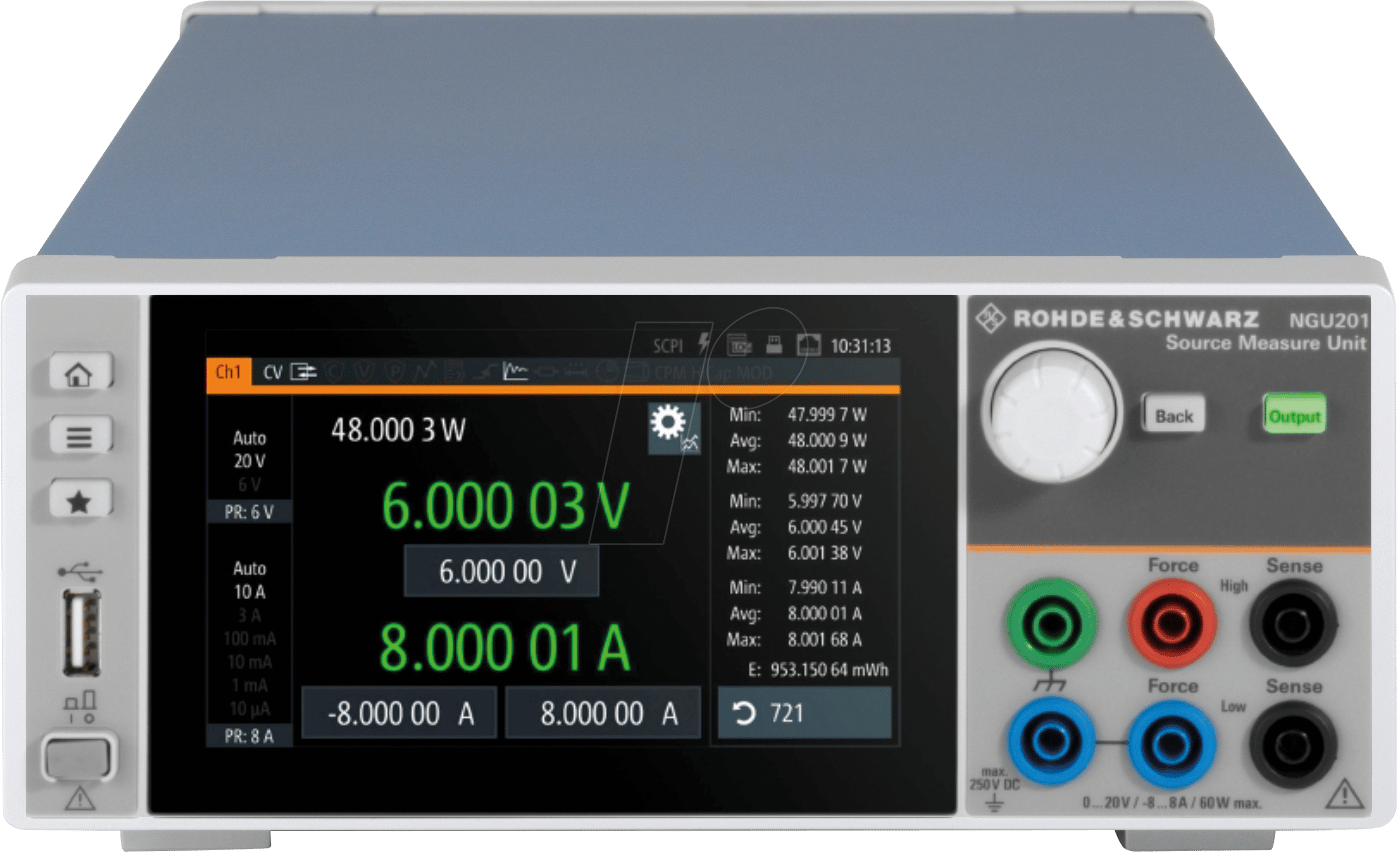Tap the lightning bolt status icon

(704, 344)
